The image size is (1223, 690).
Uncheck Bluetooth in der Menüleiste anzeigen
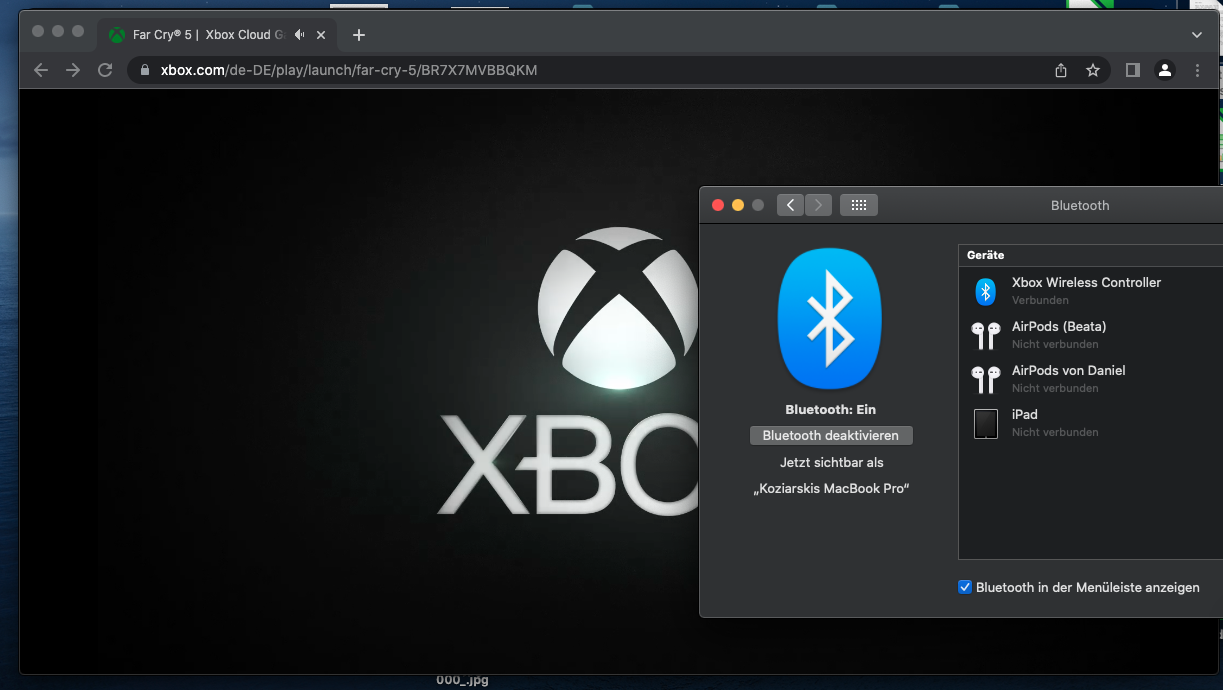click(x=965, y=587)
